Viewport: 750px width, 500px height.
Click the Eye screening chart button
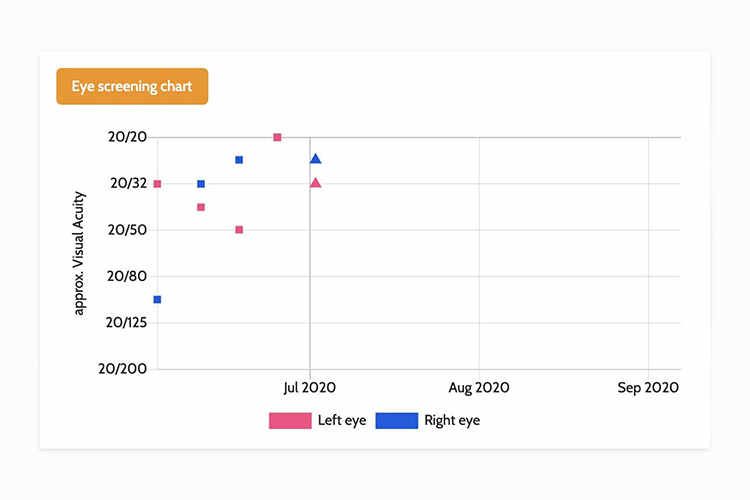[132, 87]
